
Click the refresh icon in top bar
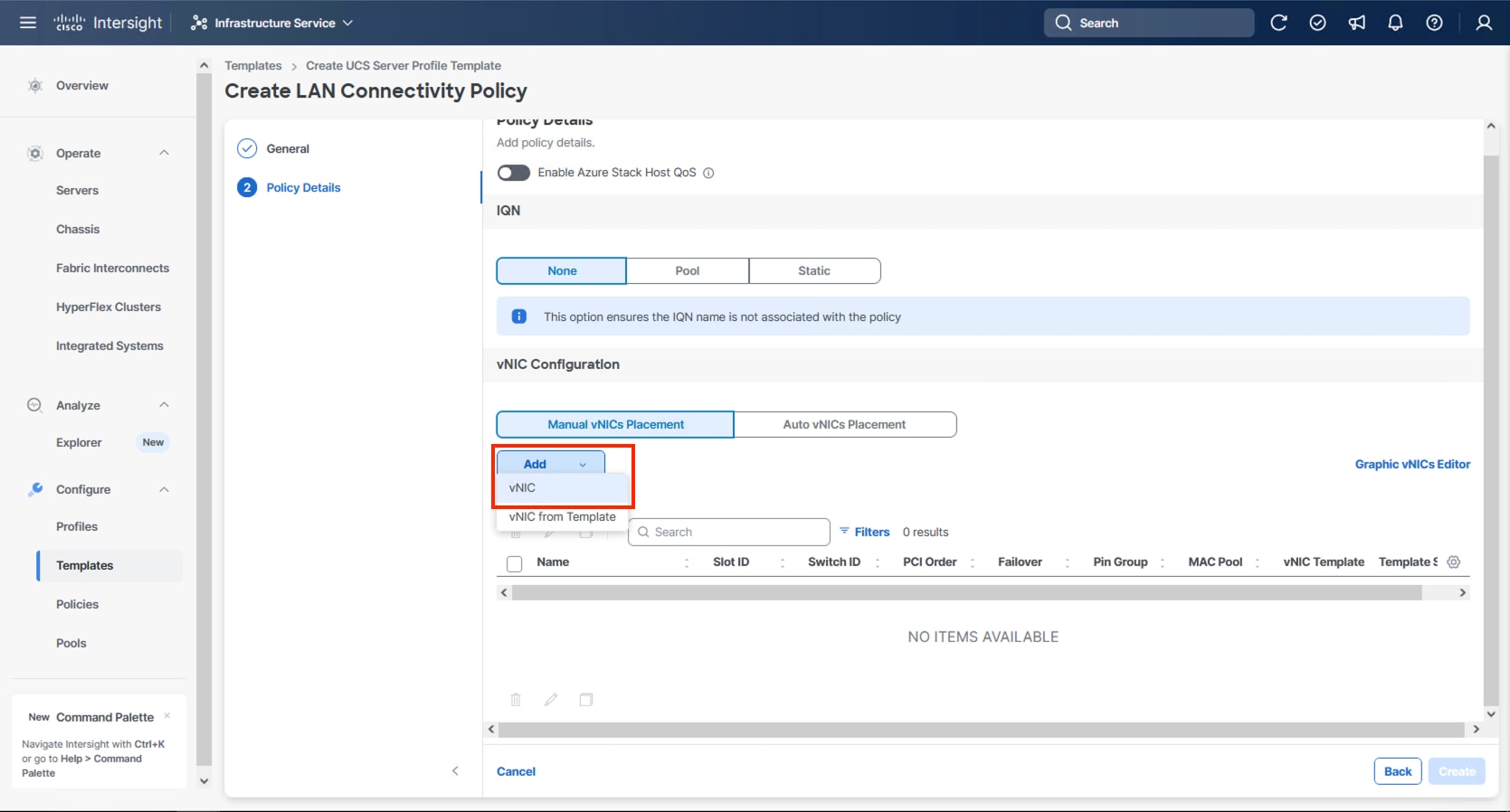pos(1278,23)
